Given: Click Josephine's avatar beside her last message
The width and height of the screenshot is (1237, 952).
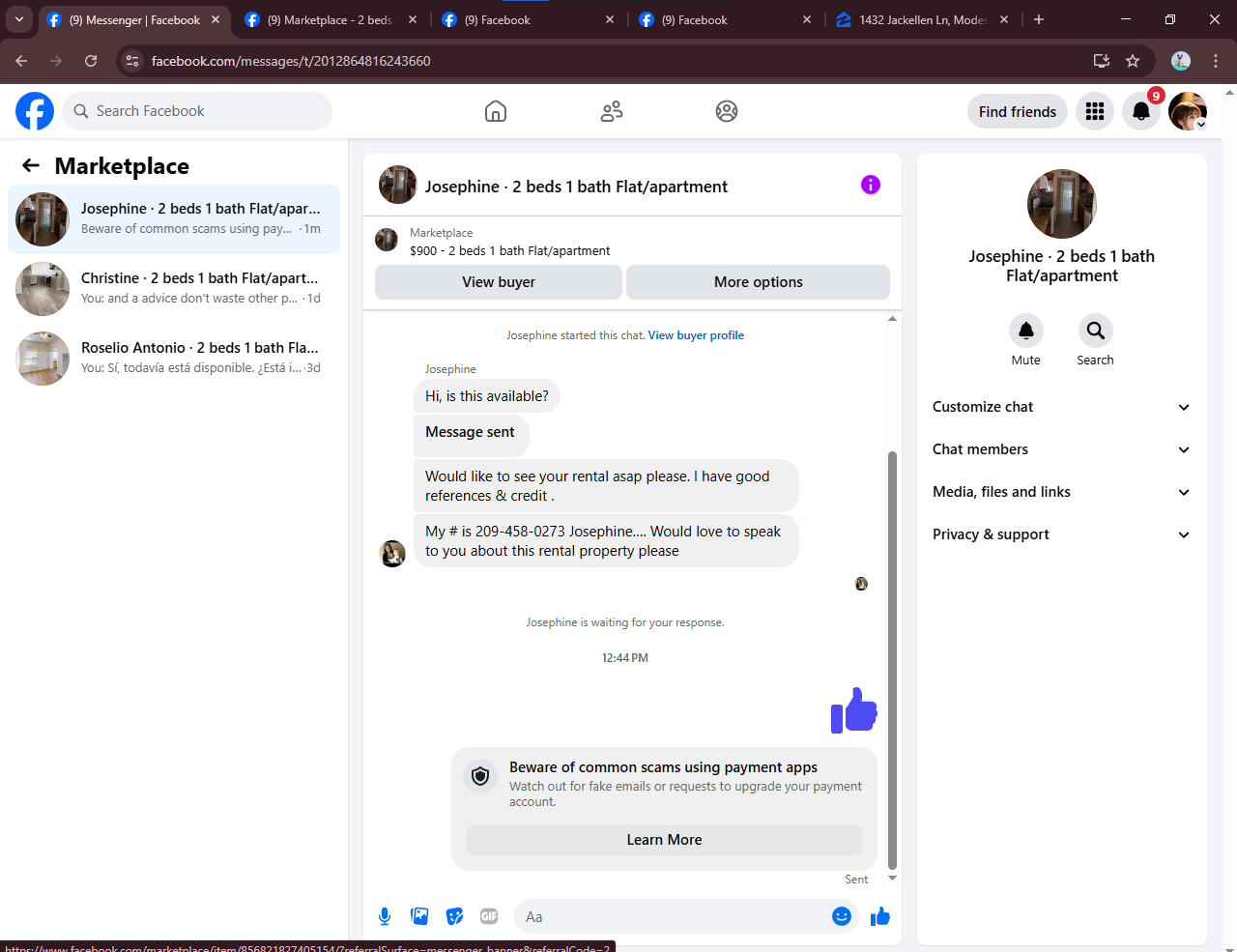Looking at the screenshot, I should tap(392, 554).
